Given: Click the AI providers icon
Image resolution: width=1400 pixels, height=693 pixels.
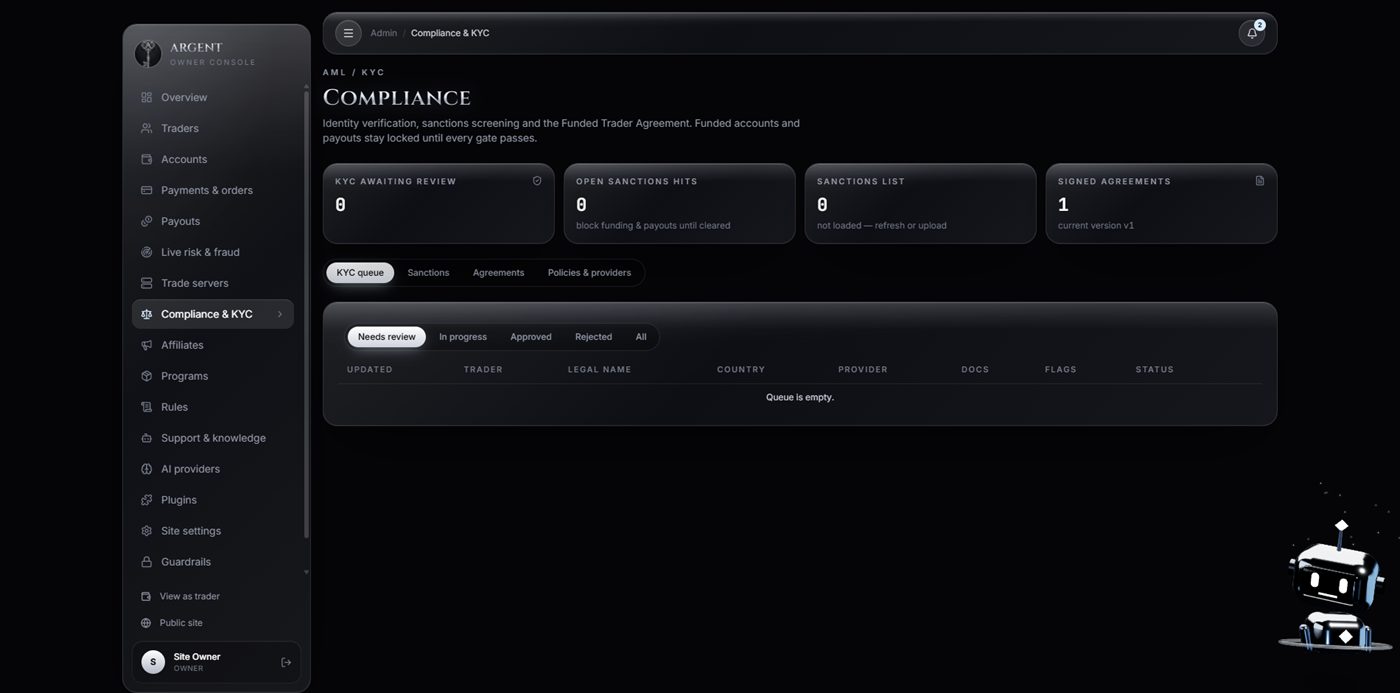Looking at the screenshot, I should coord(146,469).
